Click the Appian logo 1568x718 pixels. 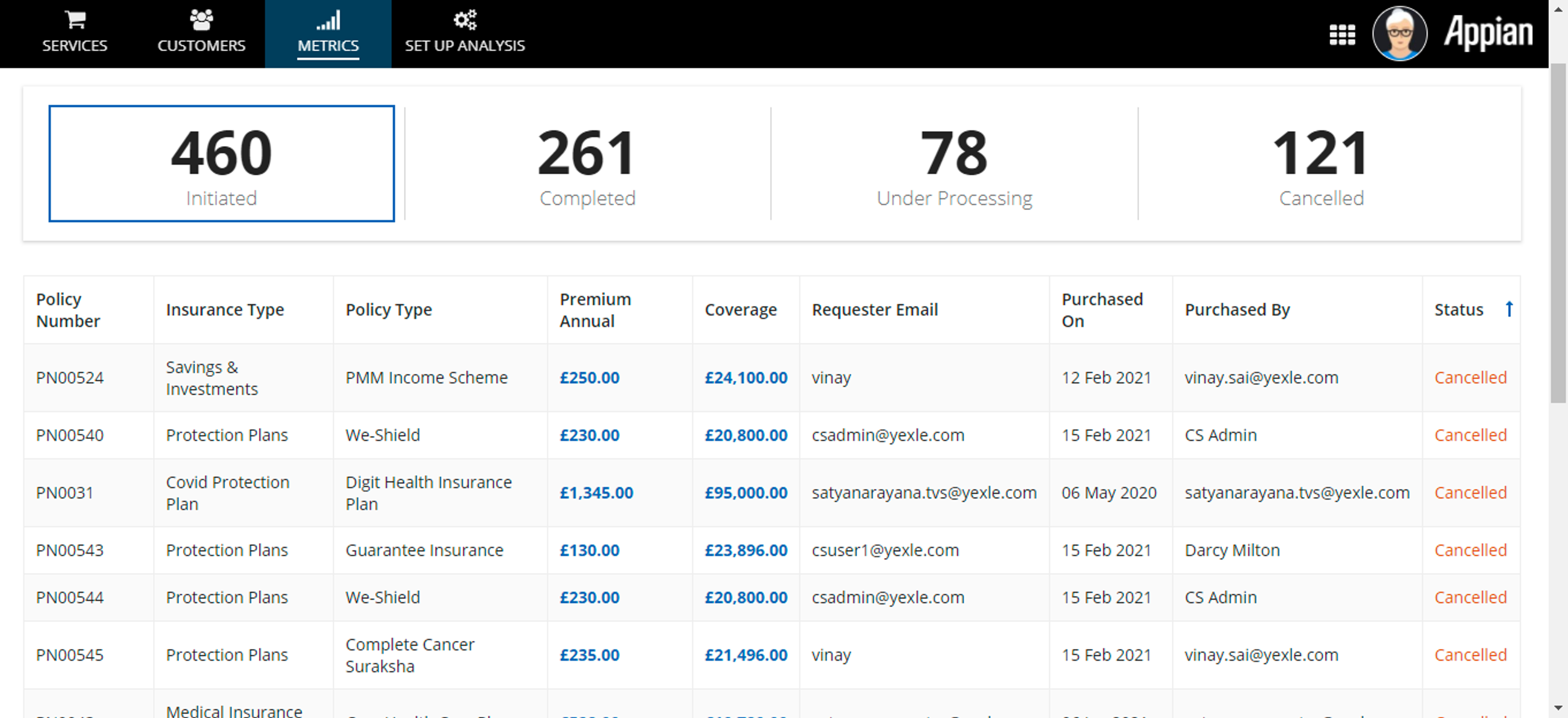coord(1488,32)
